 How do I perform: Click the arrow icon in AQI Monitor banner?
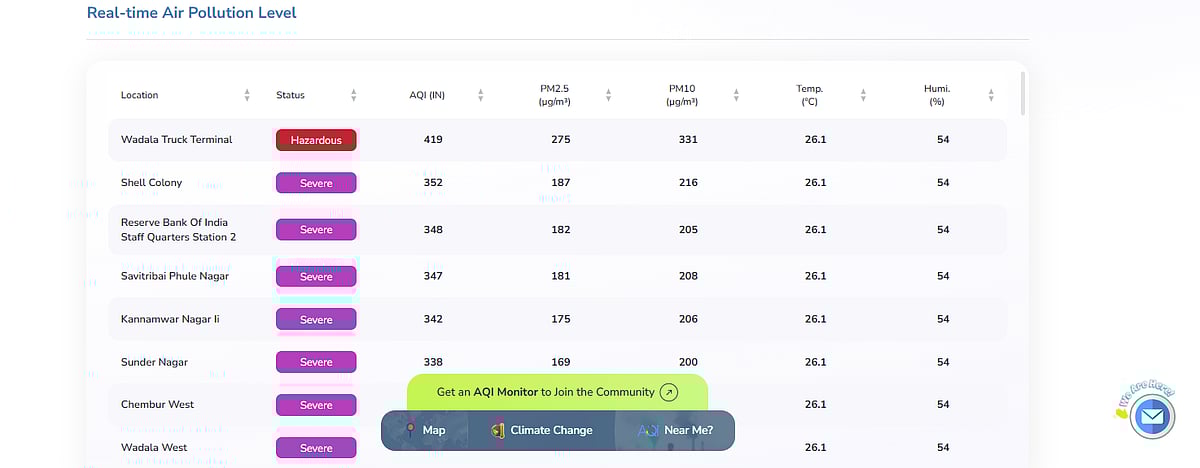[x=669, y=392]
